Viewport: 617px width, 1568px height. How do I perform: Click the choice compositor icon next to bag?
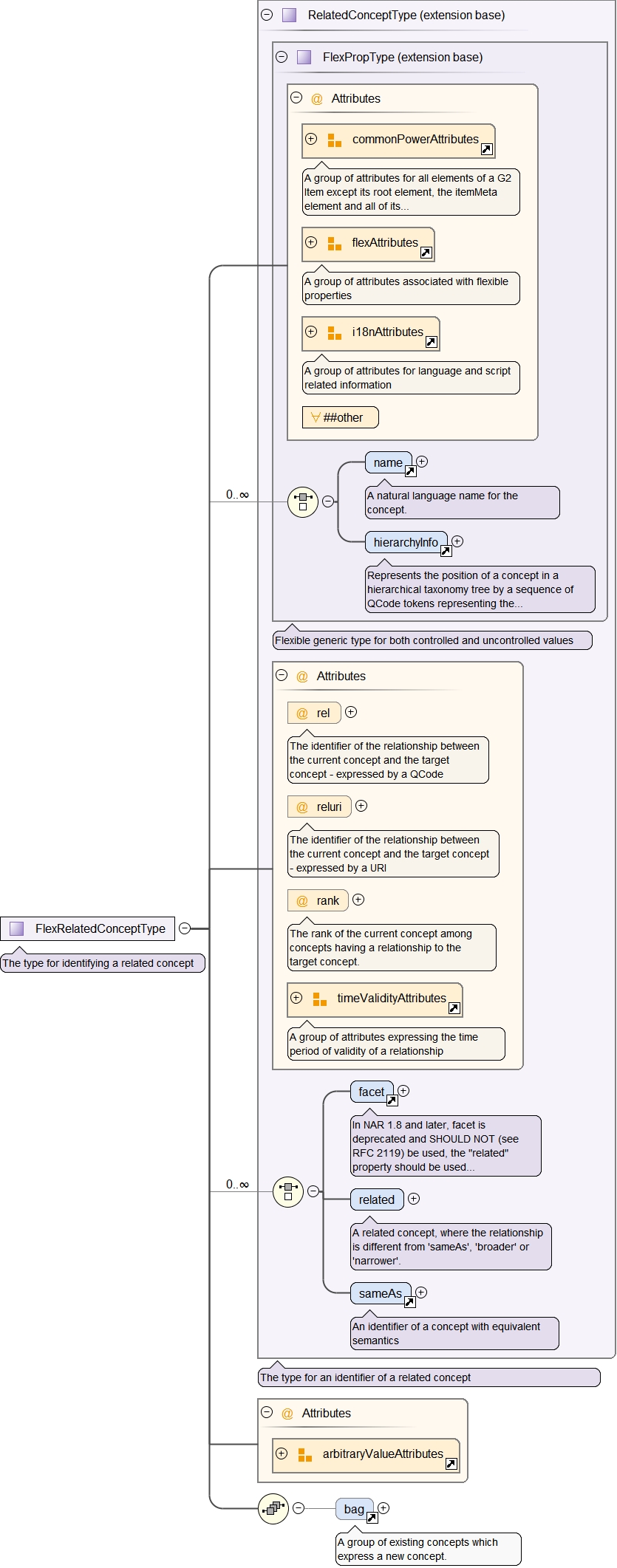tap(273, 1508)
